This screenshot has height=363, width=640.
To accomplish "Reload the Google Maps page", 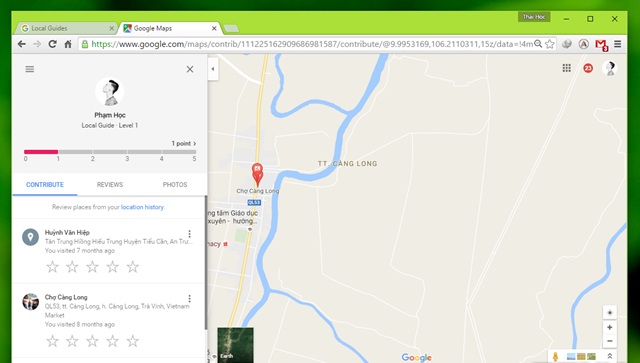I will click(52, 44).
